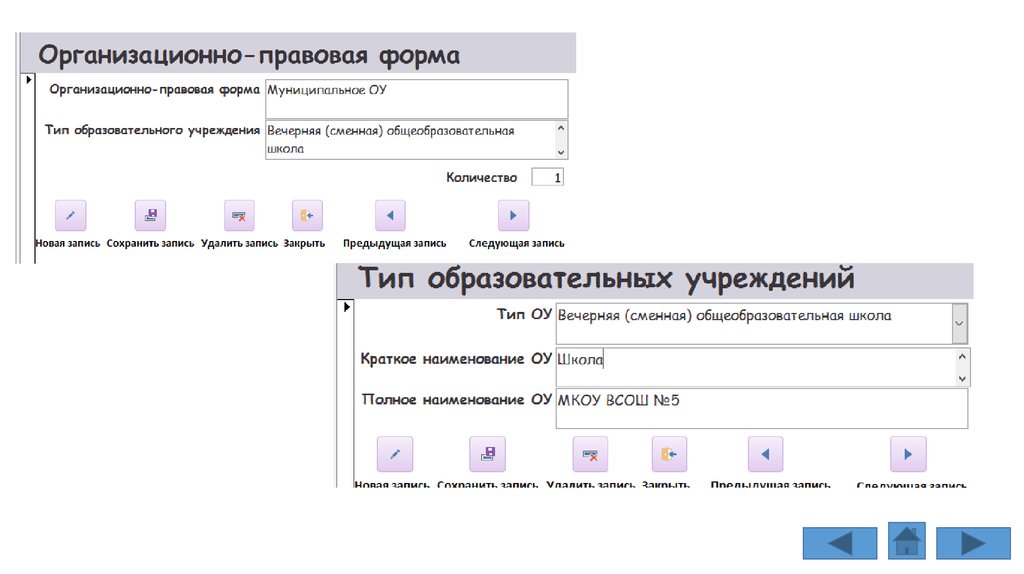The width and height of the screenshot is (1024, 574).
Task: Click the Полное наименование ОУ field
Action: [761, 409]
